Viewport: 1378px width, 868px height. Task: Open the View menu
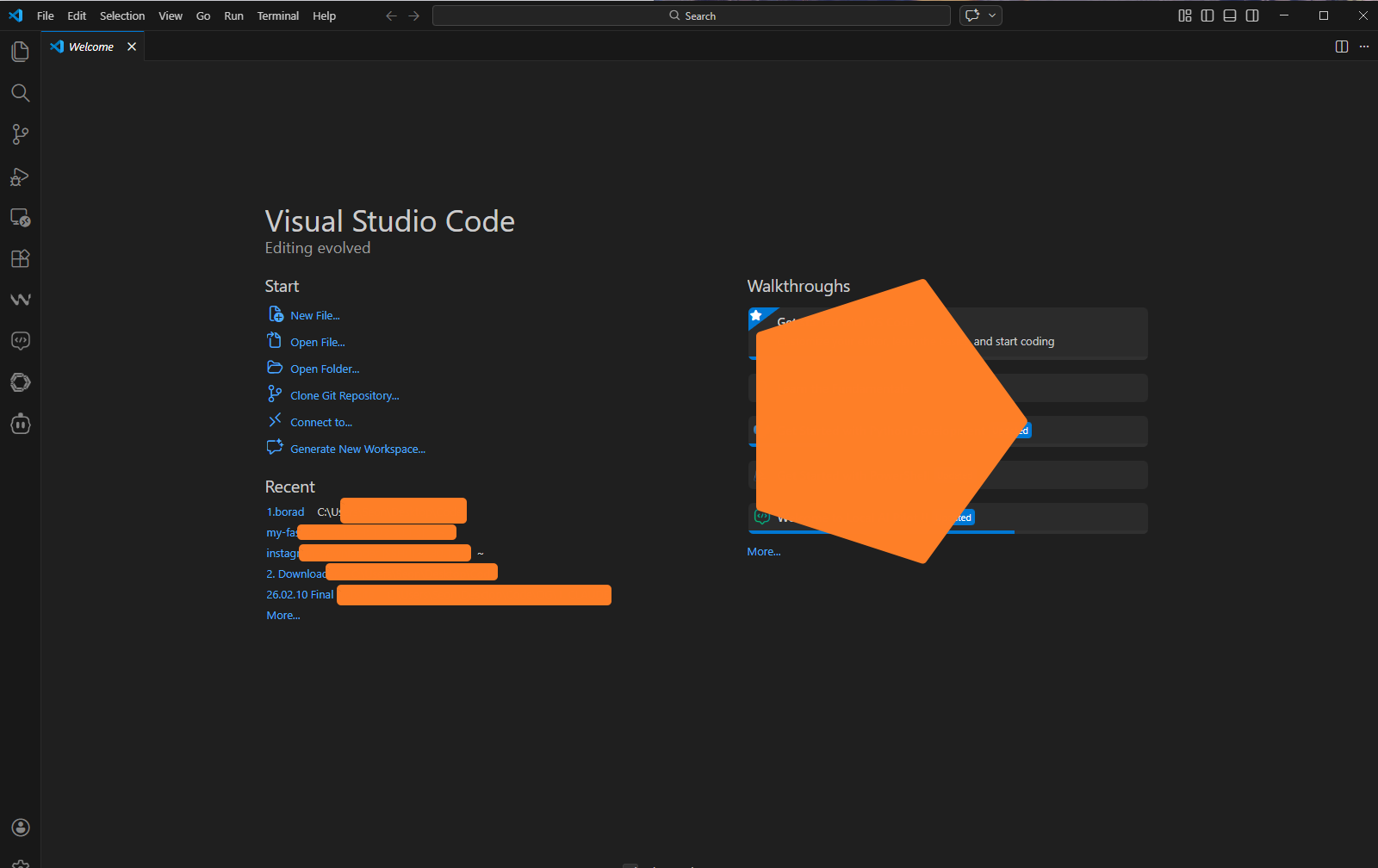pyautogui.click(x=171, y=15)
